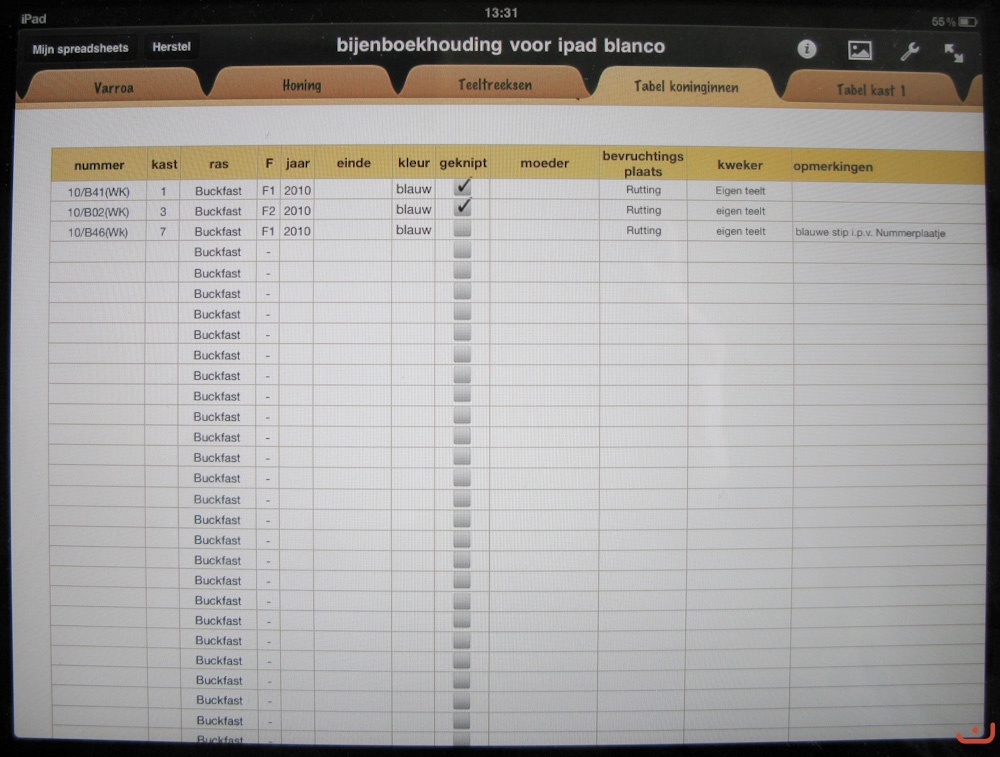Open the Tabel kast 1 tab
The height and width of the screenshot is (757, 1000).
(871, 89)
